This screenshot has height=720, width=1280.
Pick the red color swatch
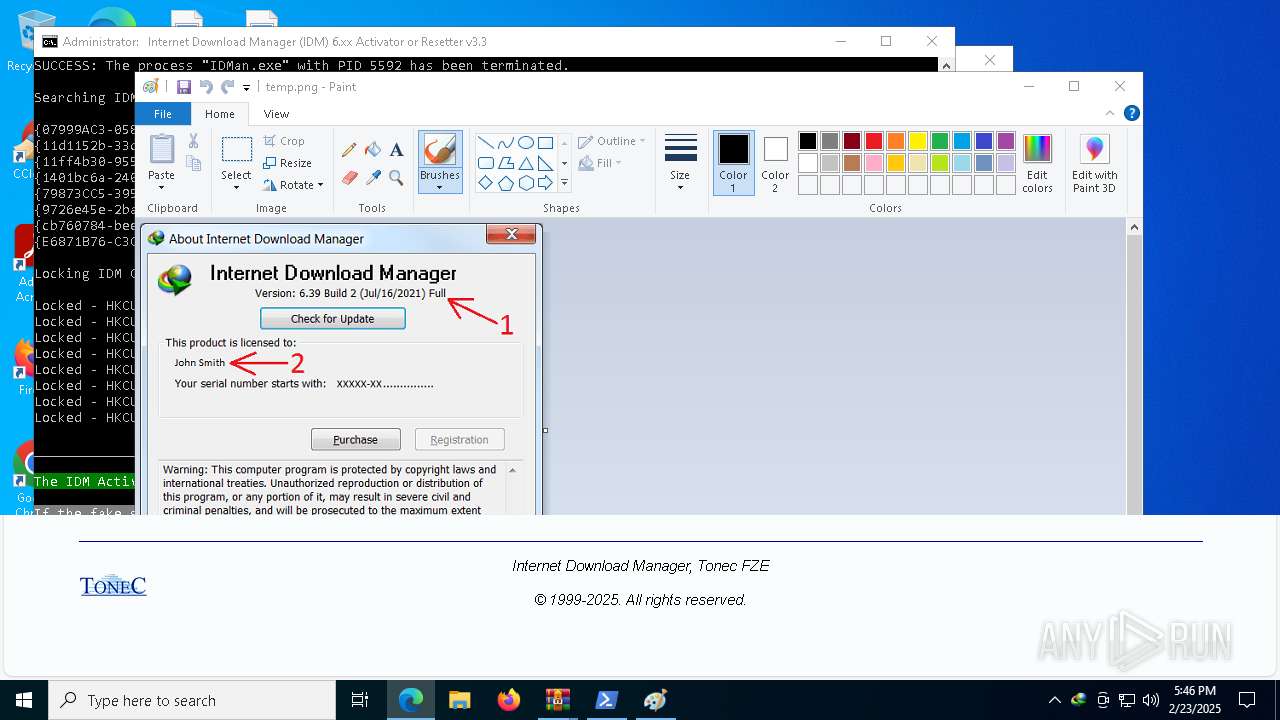click(x=874, y=141)
